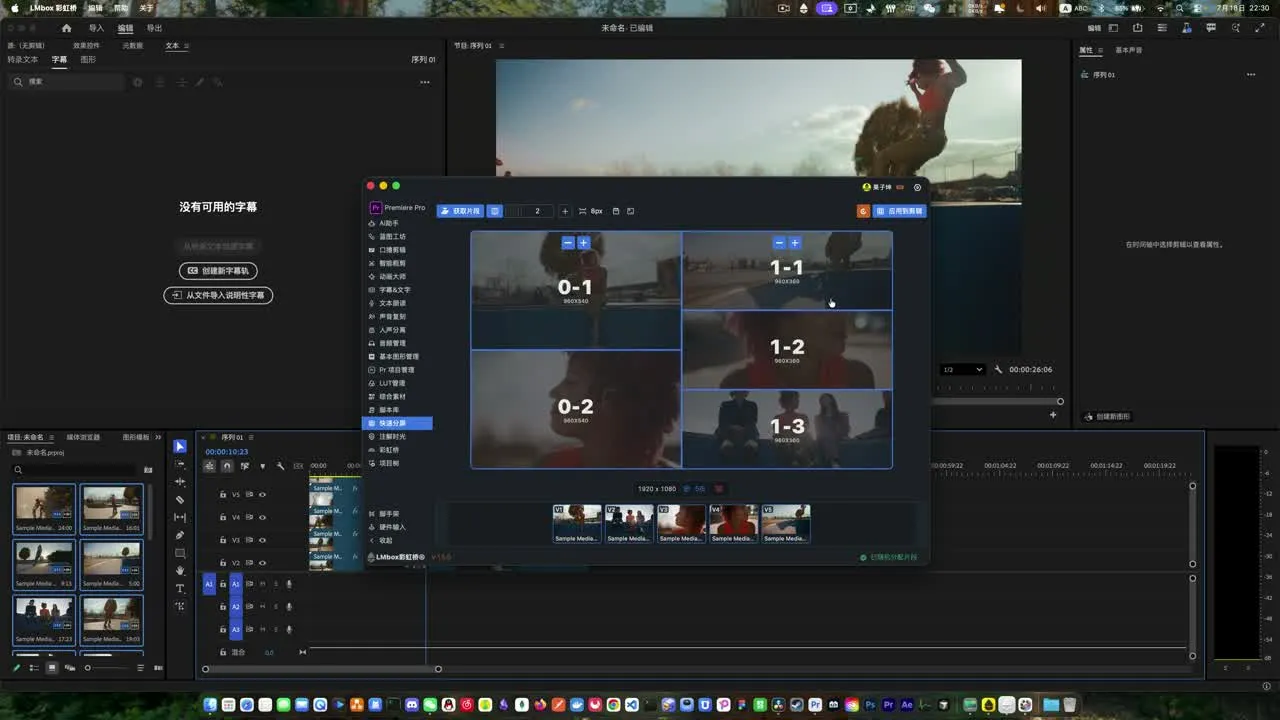Select the Hand tool
Image resolution: width=1280 pixels, height=720 pixels.
tap(180, 570)
